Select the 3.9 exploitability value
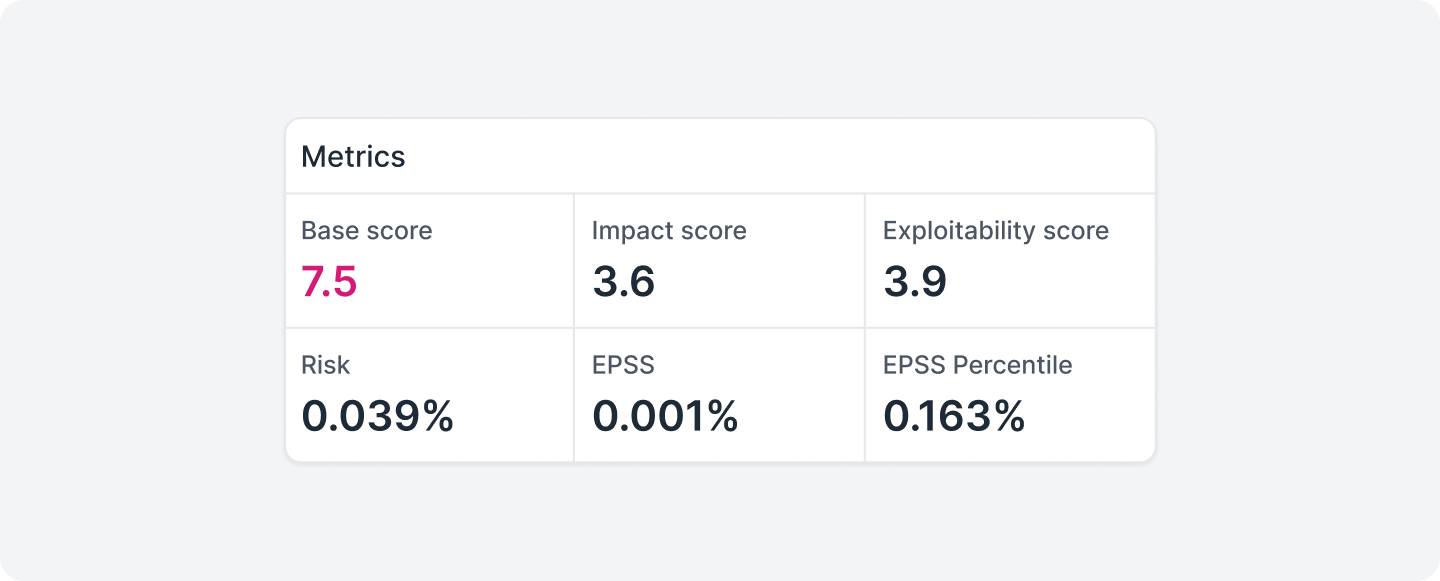This screenshot has height=581, width=1440. click(x=914, y=282)
